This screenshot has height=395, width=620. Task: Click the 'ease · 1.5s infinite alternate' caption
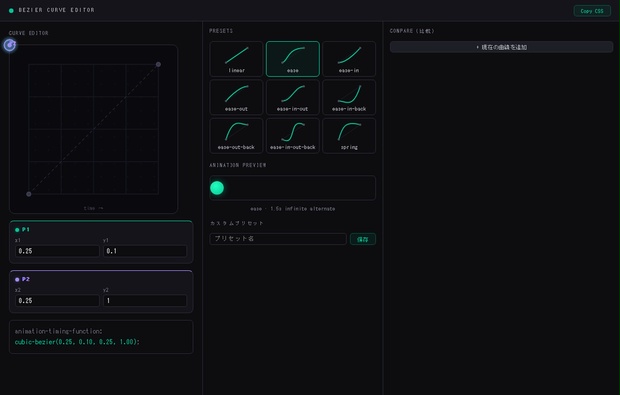pyautogui.click(x=293, y=208)
